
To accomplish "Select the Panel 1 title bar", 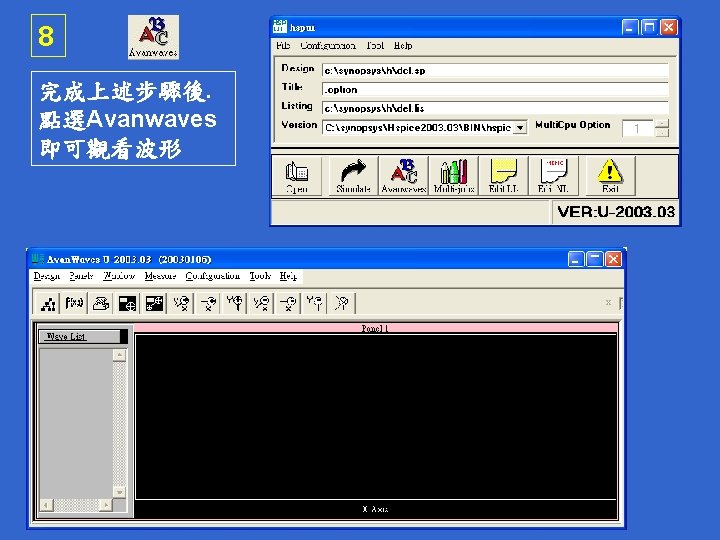I will click(x=376, y=328).
